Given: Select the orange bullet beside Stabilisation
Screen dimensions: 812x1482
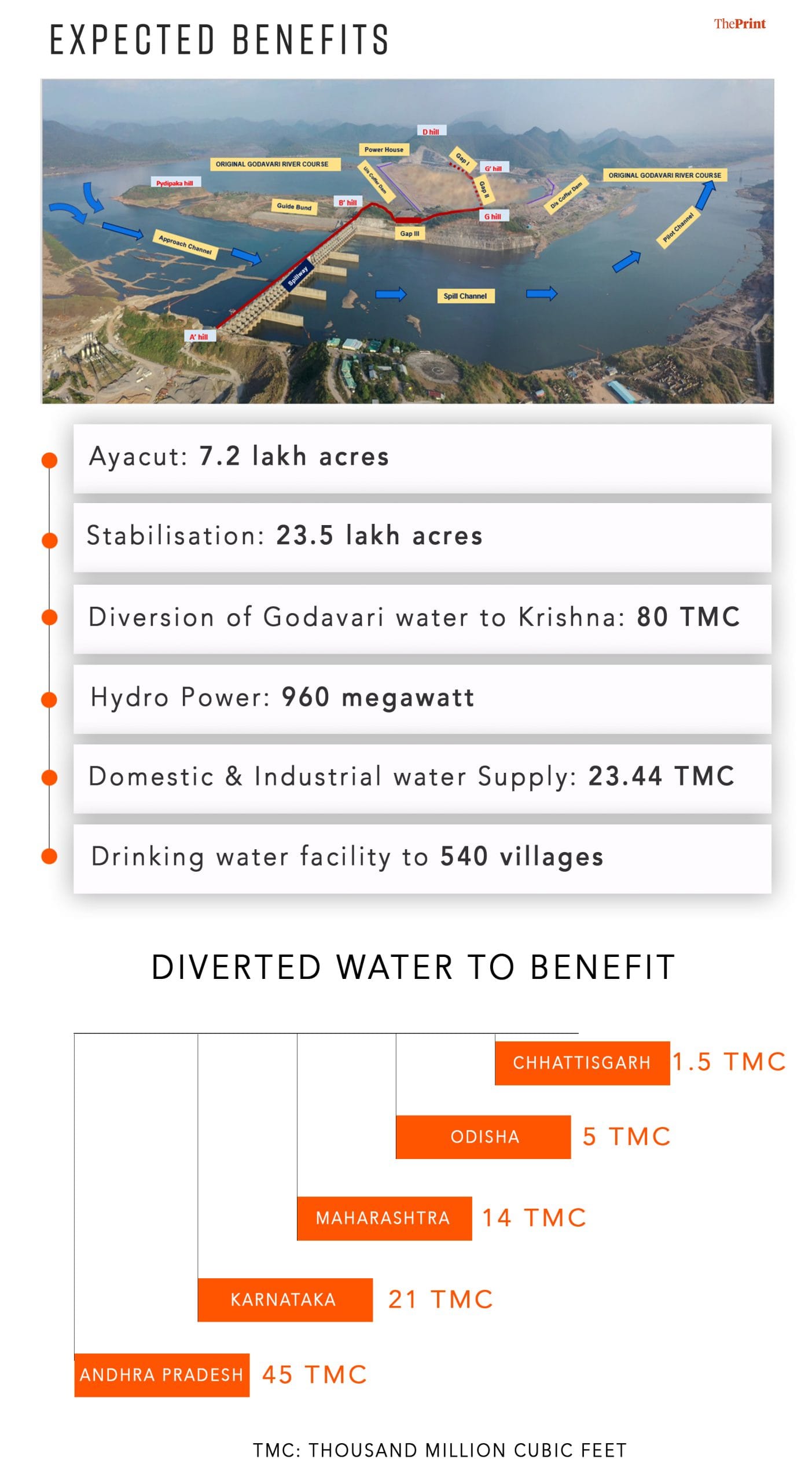Looking at the screenshot, I should coord(50,540).
